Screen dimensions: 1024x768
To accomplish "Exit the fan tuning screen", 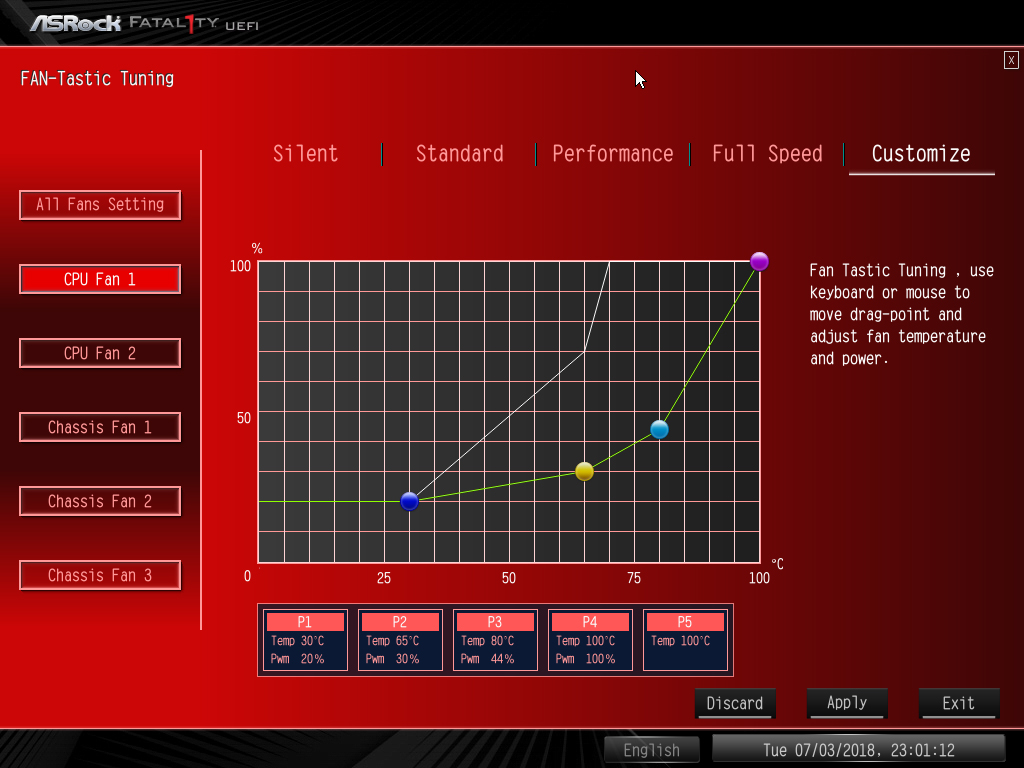I will 958,703.
